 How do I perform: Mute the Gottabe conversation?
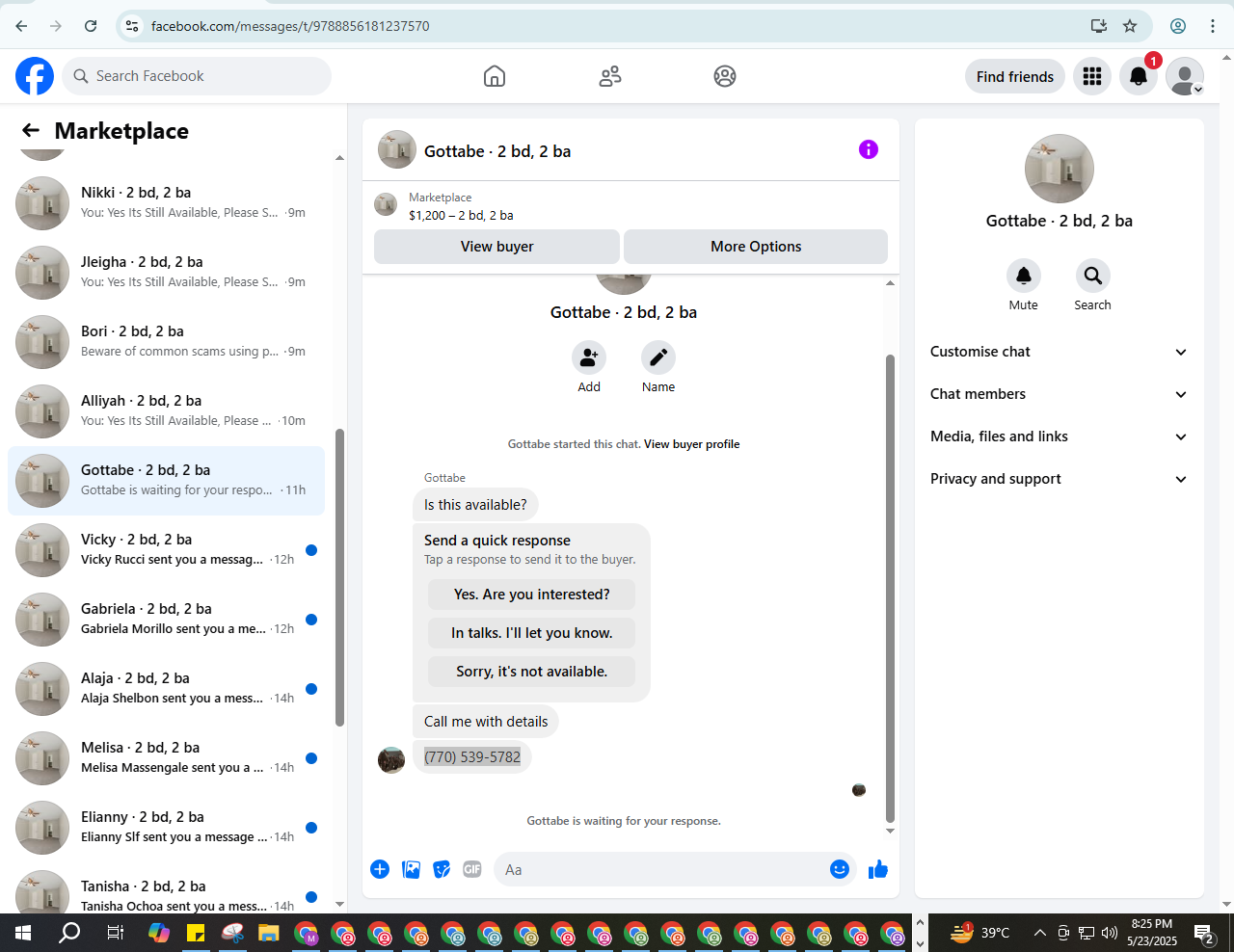(x=1024, y=276)
